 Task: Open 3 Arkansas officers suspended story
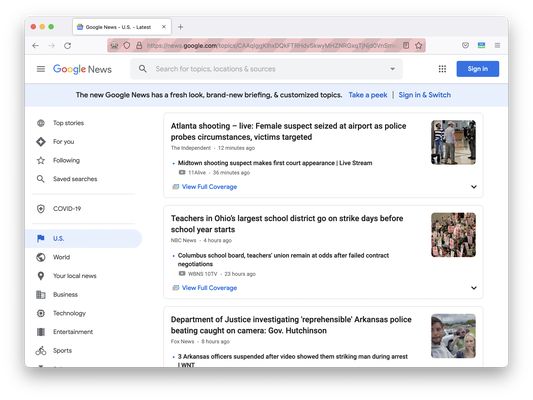pos(292,361)
